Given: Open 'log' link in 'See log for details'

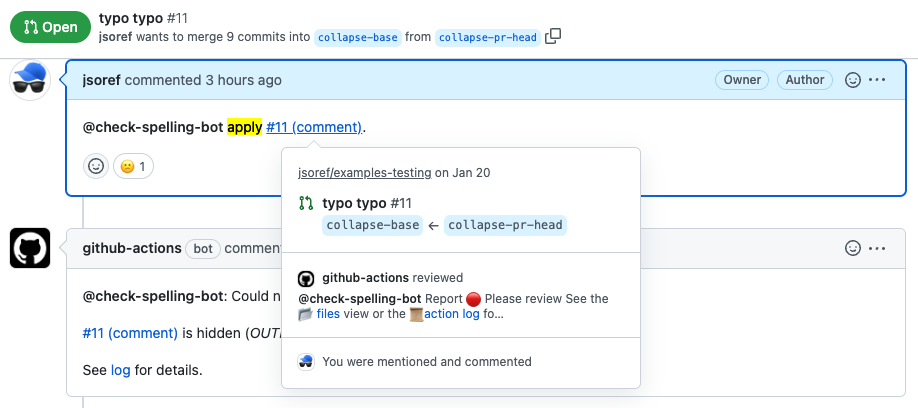Looking at the screenshot, I should click(x=120, y=371).
